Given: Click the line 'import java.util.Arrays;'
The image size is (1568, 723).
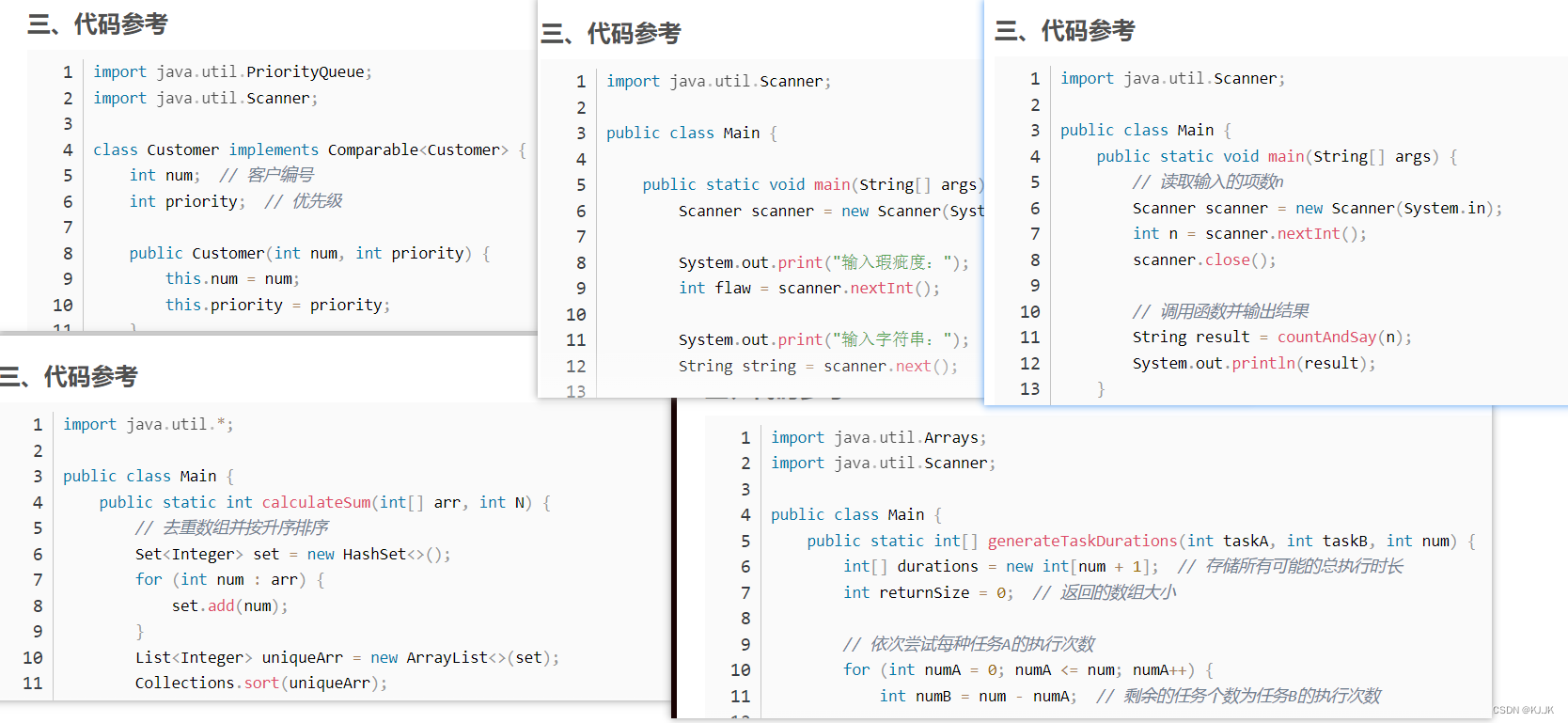Looking at the screenshot, I should click(x=879, y=438).
